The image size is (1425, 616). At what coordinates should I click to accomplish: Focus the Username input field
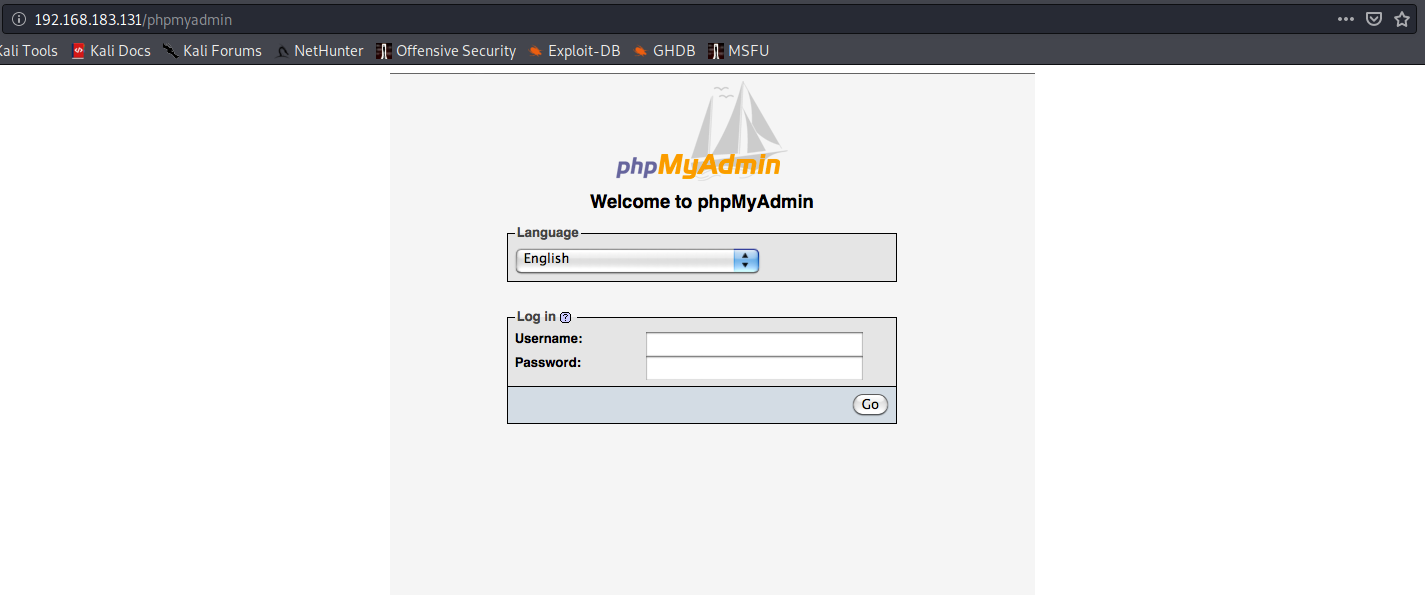754,344
